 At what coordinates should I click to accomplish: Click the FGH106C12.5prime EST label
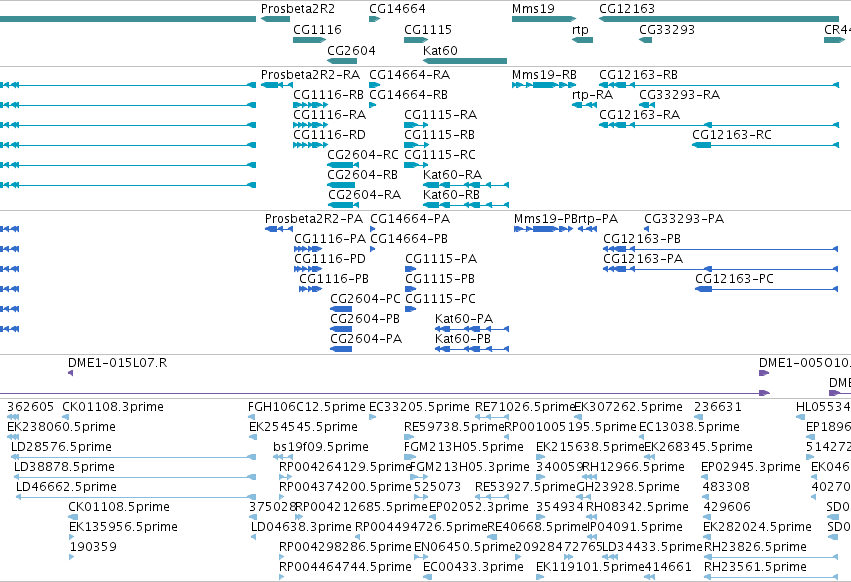pos(307,407)
